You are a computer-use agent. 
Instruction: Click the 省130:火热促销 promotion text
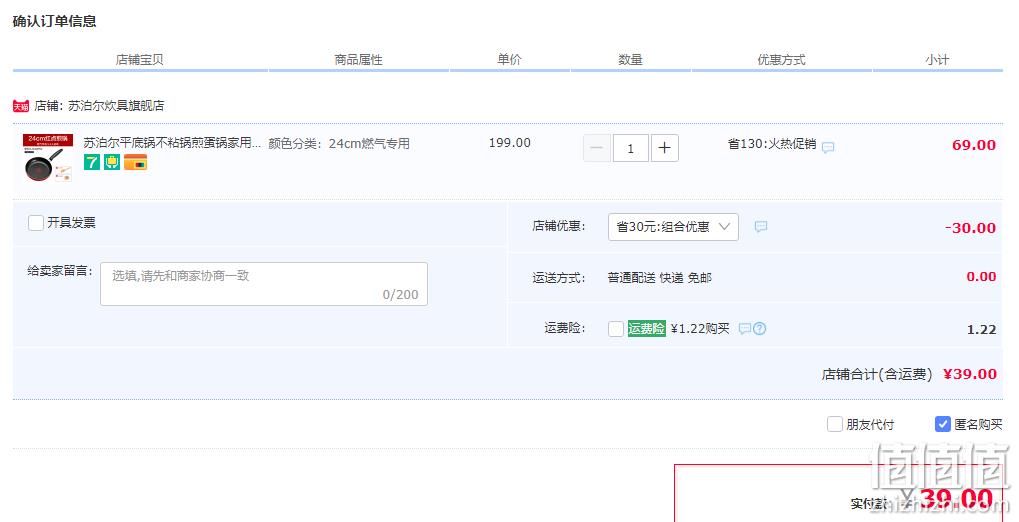[x=772, y=144]
